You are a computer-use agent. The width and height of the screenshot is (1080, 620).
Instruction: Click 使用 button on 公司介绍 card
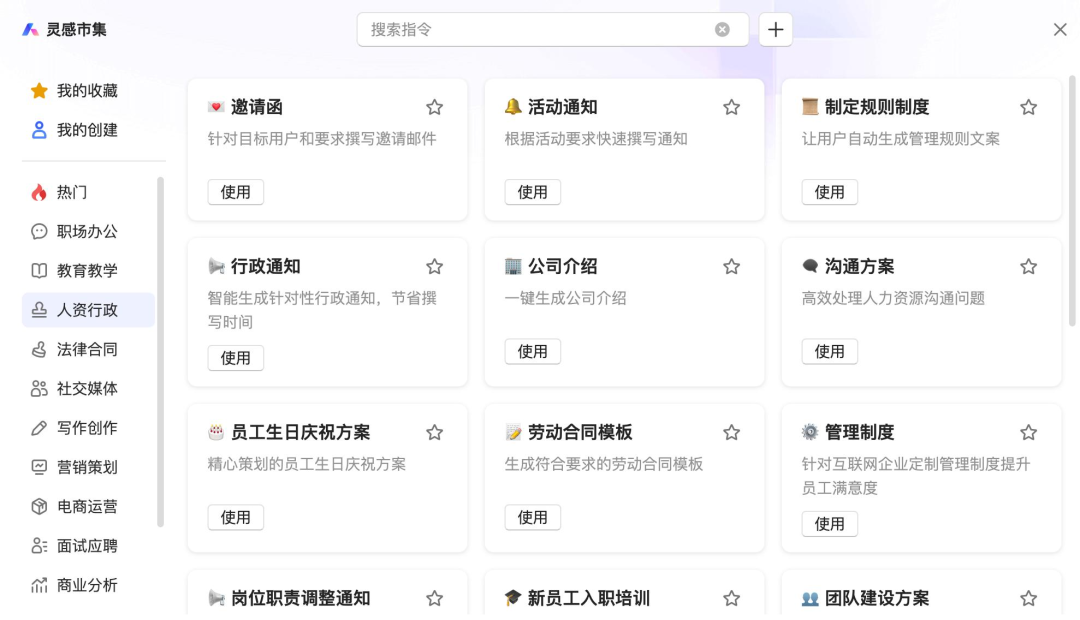pos(532,352)
